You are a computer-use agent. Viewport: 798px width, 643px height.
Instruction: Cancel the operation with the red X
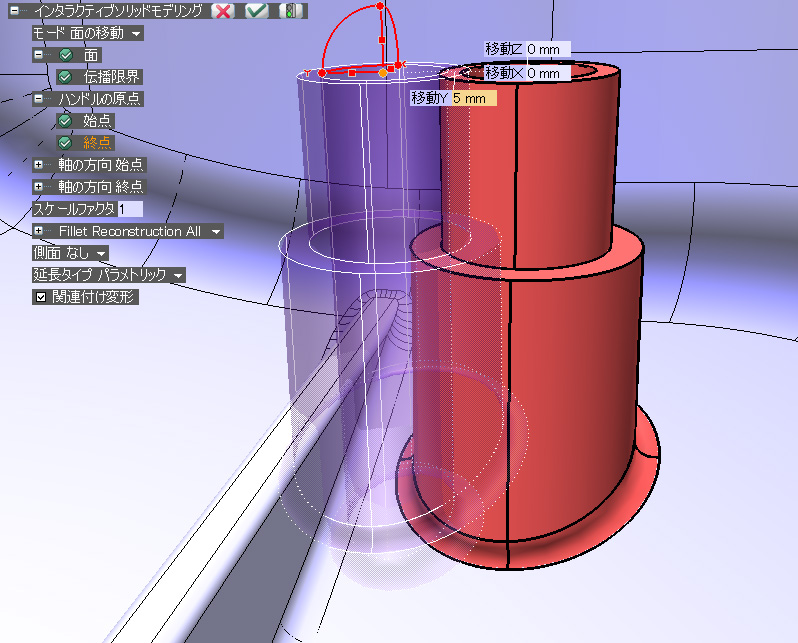[x=223, y=12]
